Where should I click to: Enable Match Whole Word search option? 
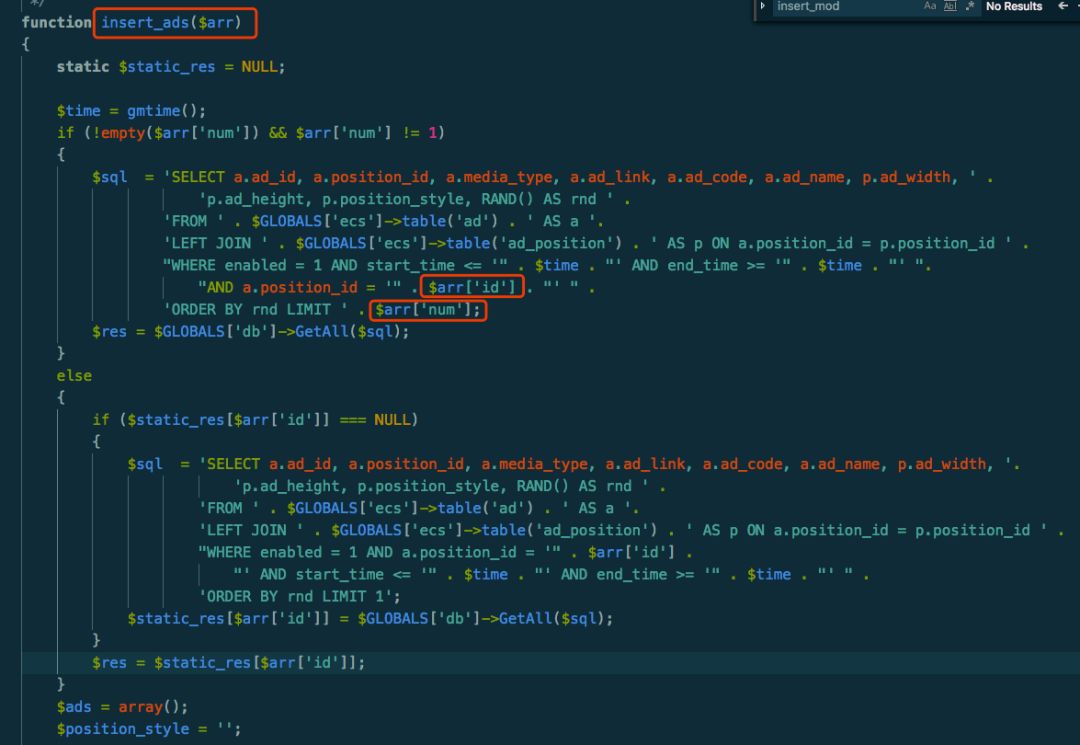(950, 6)
